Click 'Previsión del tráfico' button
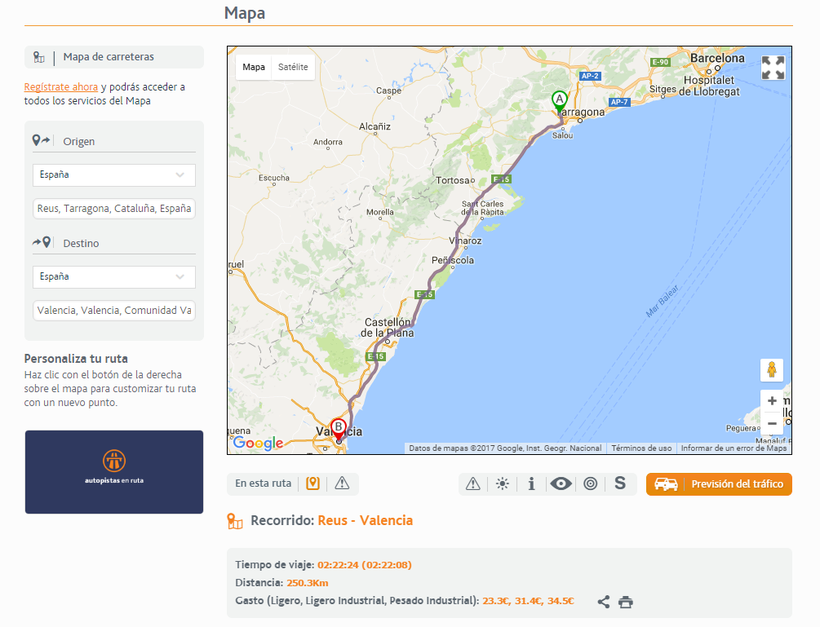This screenshot has width=820, height=627. tap(719, 484)
